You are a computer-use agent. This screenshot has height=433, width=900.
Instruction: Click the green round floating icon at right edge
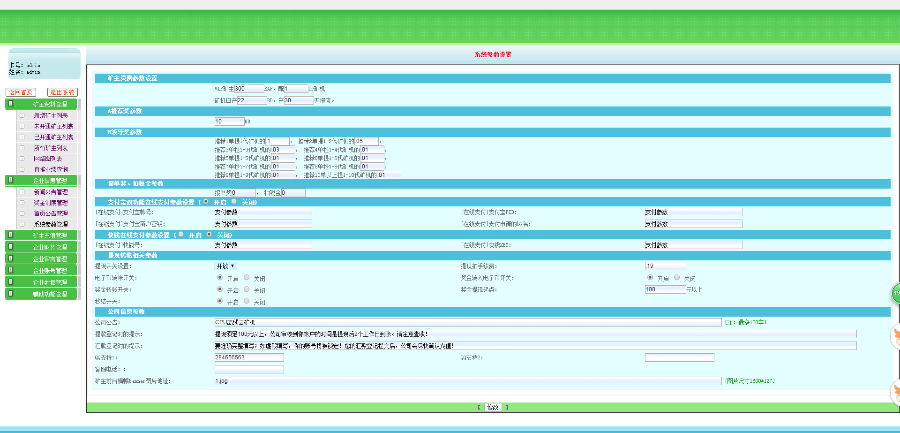pyautogui.click(x=895, y=293)
